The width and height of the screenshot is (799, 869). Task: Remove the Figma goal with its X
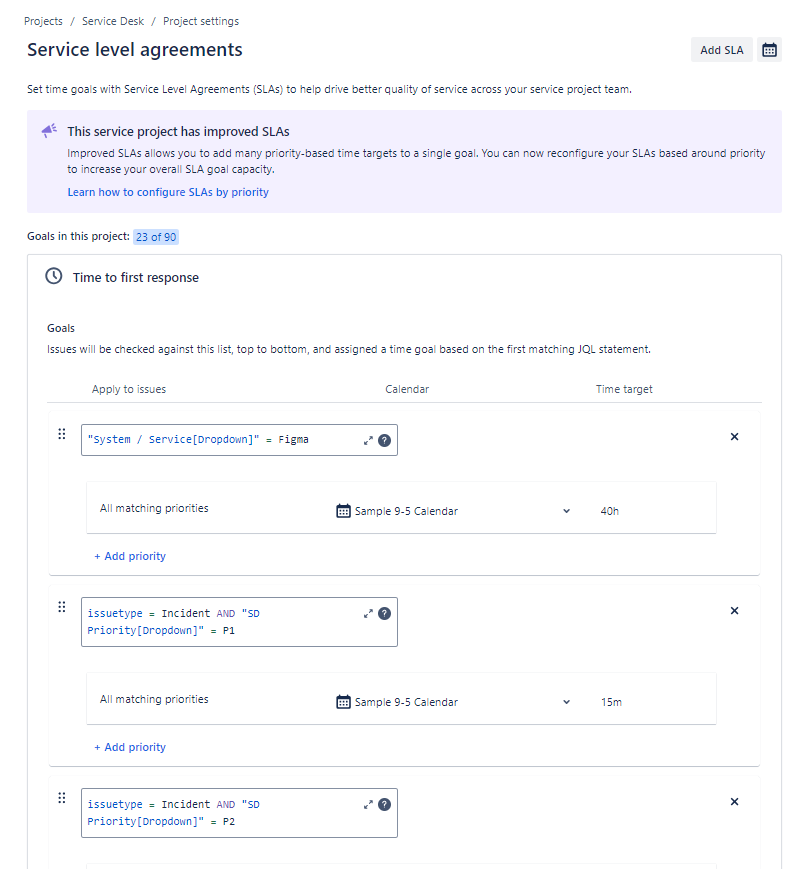click(x=734, y=437)
